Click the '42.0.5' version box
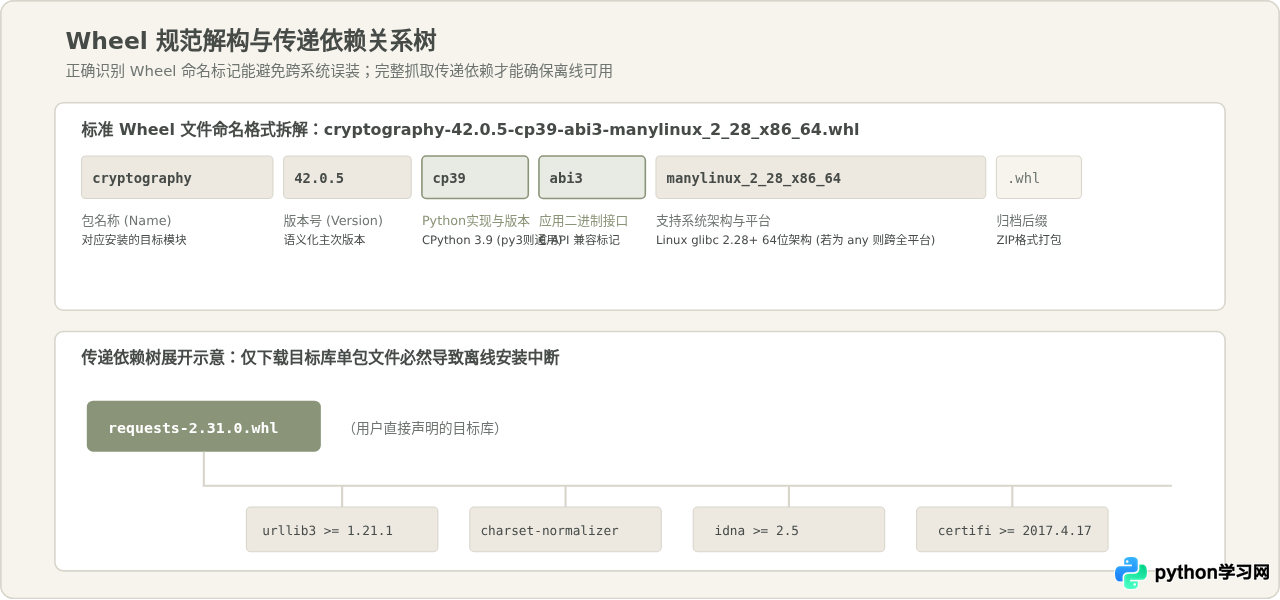1280x600 pixels. pyautogui.click(x=347, y=177)
